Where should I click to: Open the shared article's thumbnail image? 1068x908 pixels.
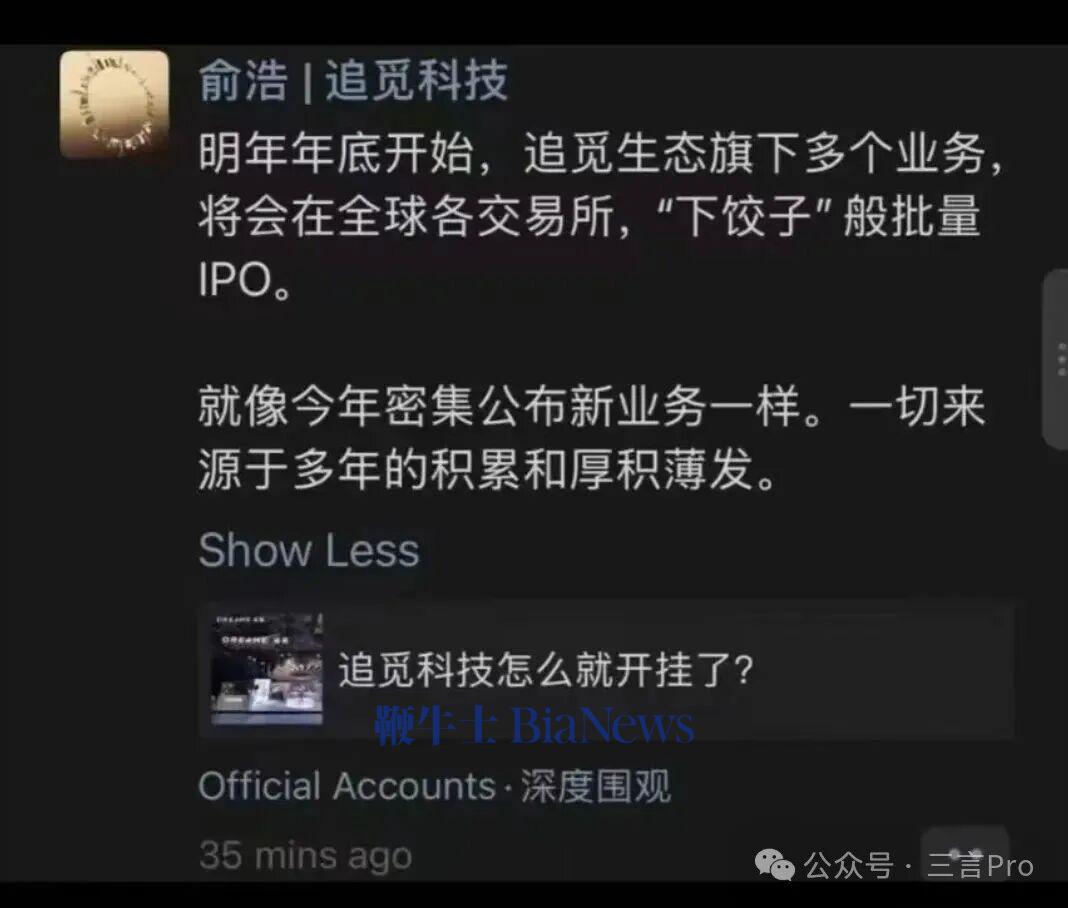tap(267, 668)
